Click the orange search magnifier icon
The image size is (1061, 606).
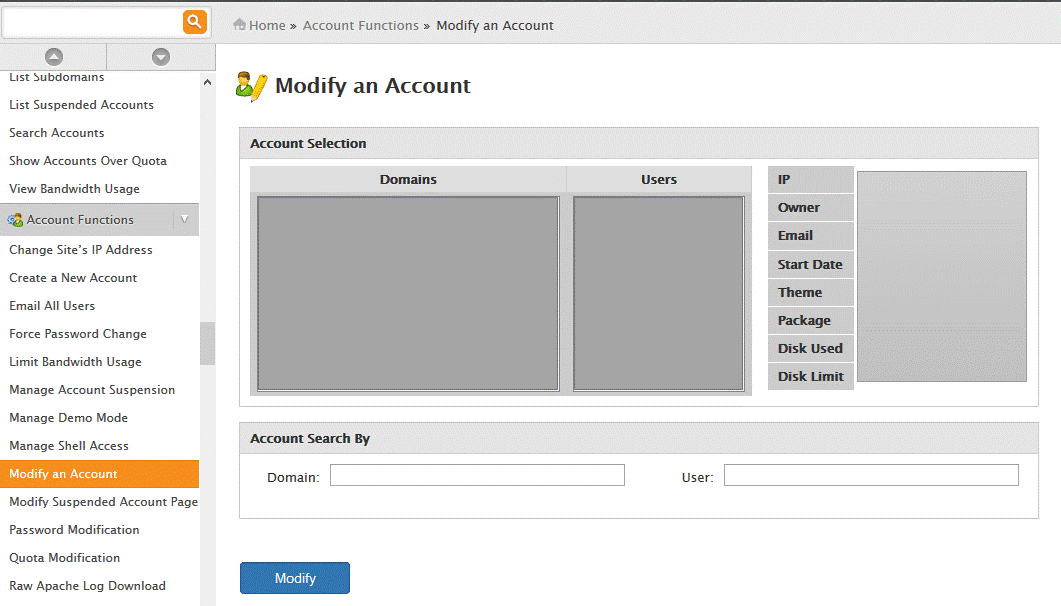195,21
